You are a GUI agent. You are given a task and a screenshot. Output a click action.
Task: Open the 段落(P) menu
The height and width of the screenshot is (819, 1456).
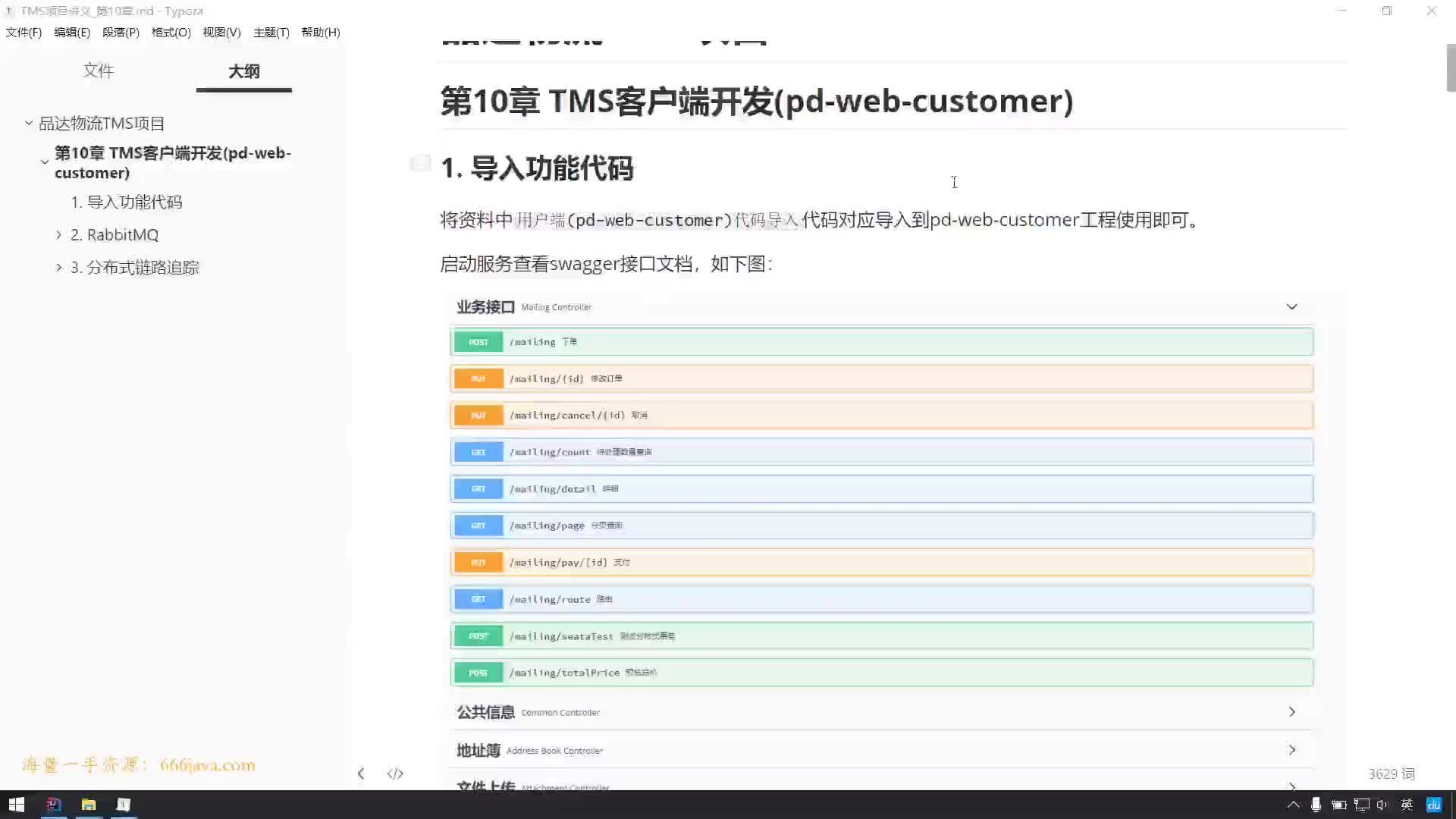tap(121, 32)
